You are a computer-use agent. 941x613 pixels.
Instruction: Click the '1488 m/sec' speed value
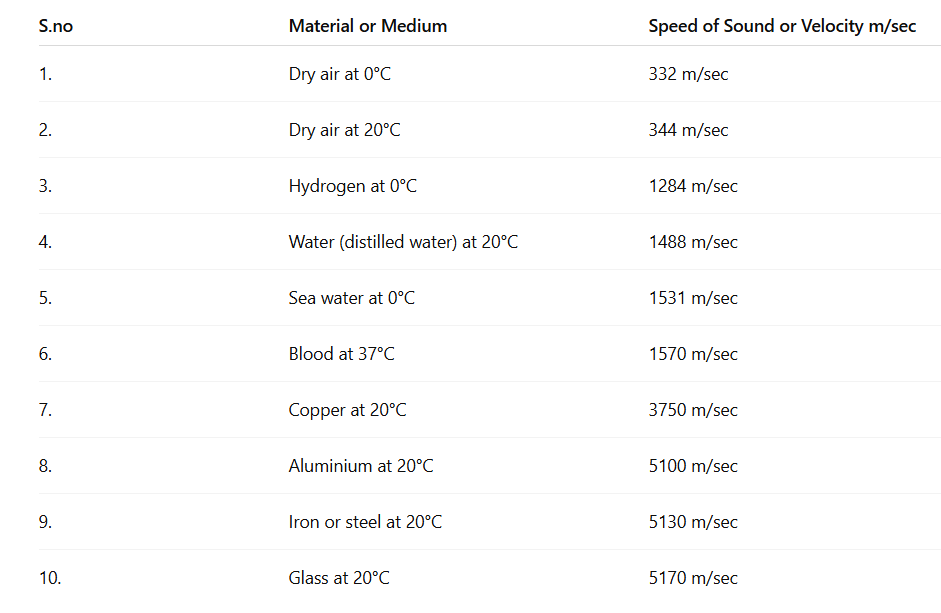693,242
